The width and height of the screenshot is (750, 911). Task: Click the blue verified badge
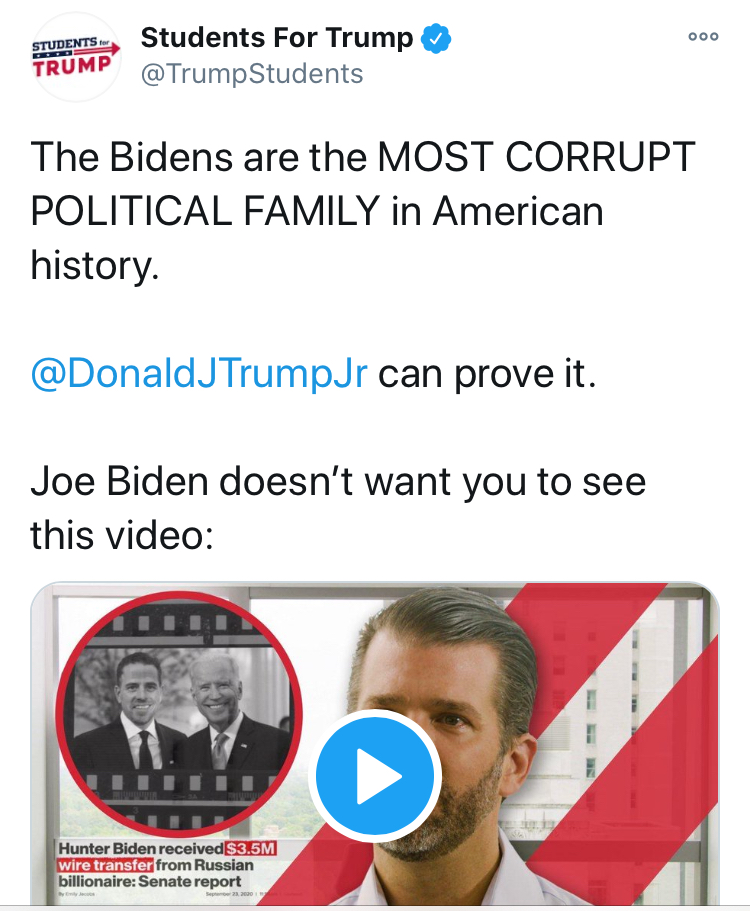(436, 39)
